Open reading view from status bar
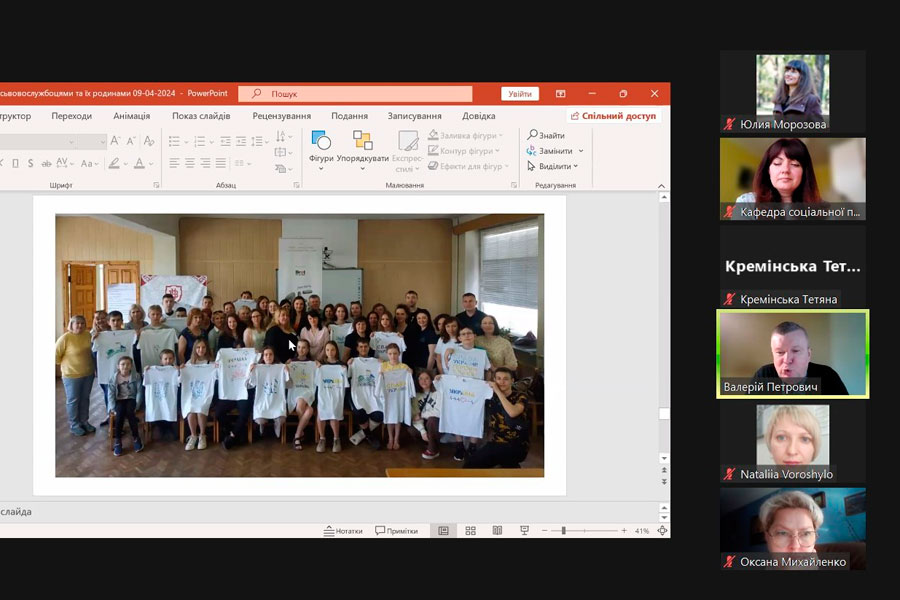900x600 pixels. coord(497,530)
